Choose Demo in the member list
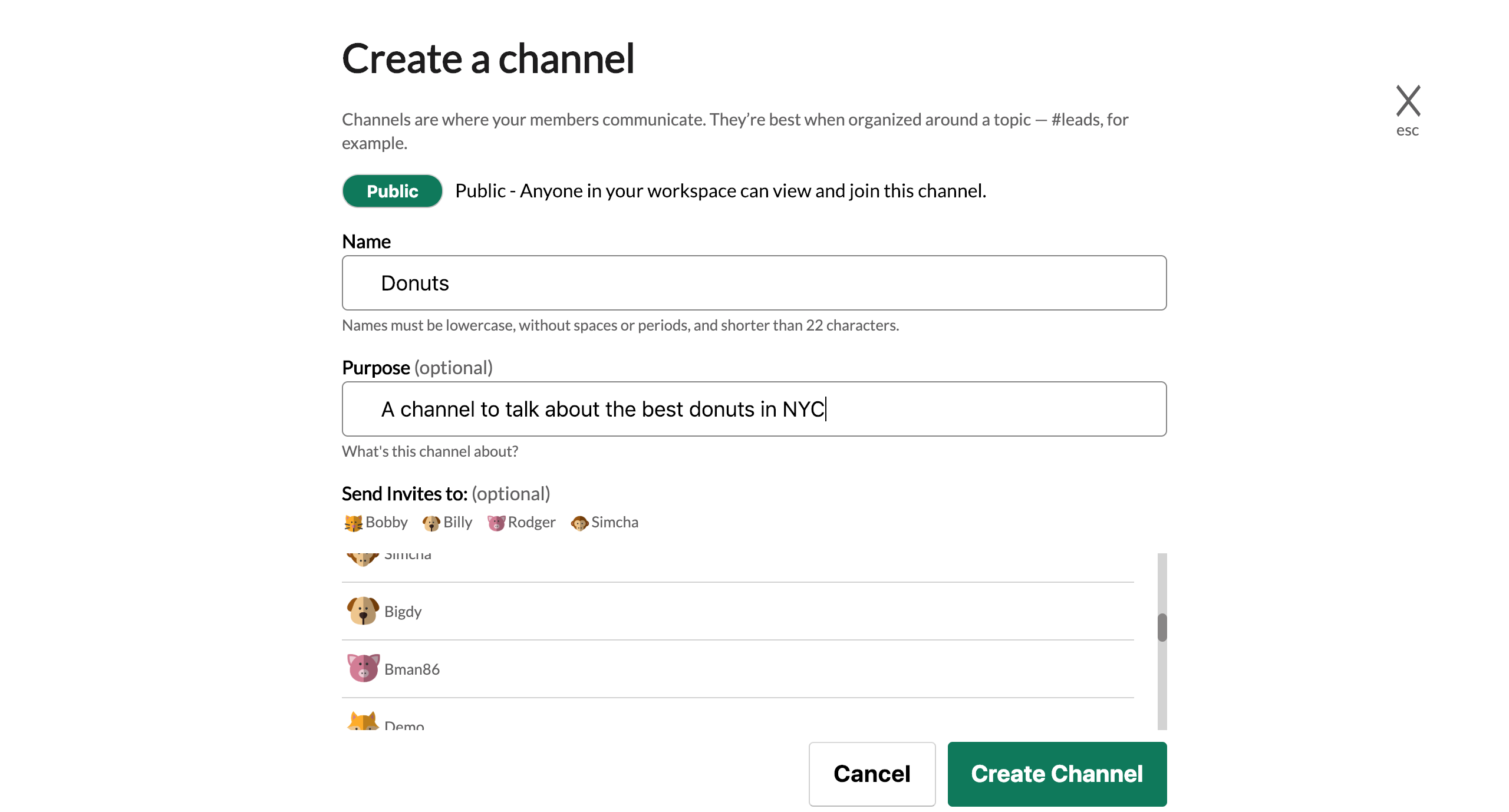This screenshot has height=812, width=1509. point(404,725)
